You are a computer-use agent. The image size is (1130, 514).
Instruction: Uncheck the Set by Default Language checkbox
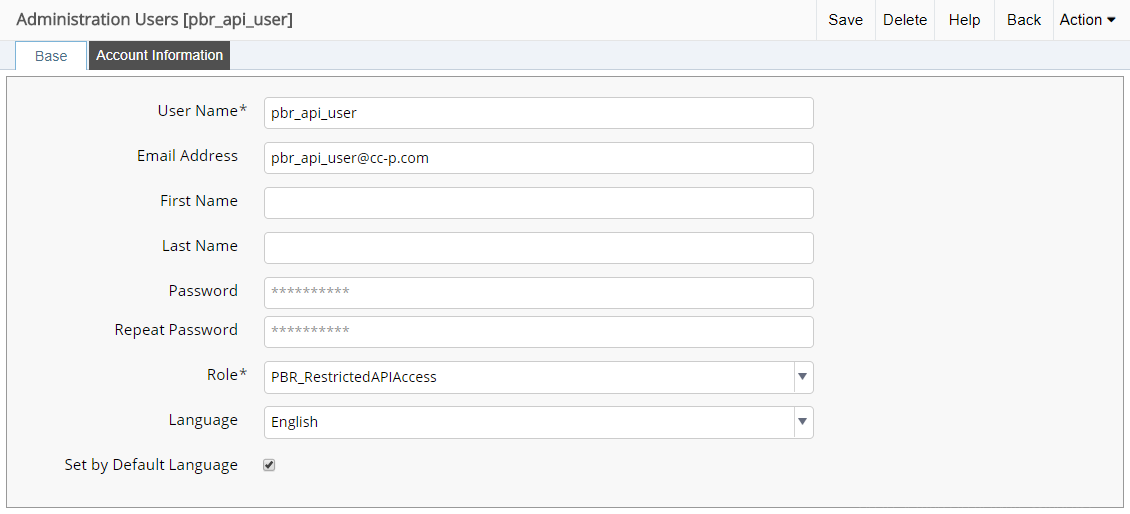[269, 465]
